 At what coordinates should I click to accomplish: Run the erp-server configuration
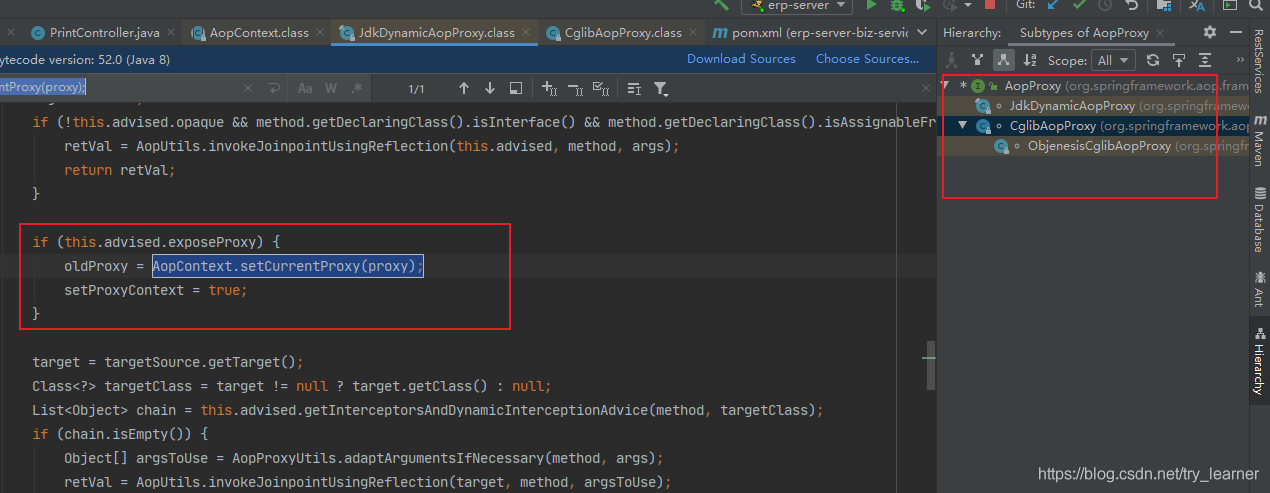pos(871,6)
